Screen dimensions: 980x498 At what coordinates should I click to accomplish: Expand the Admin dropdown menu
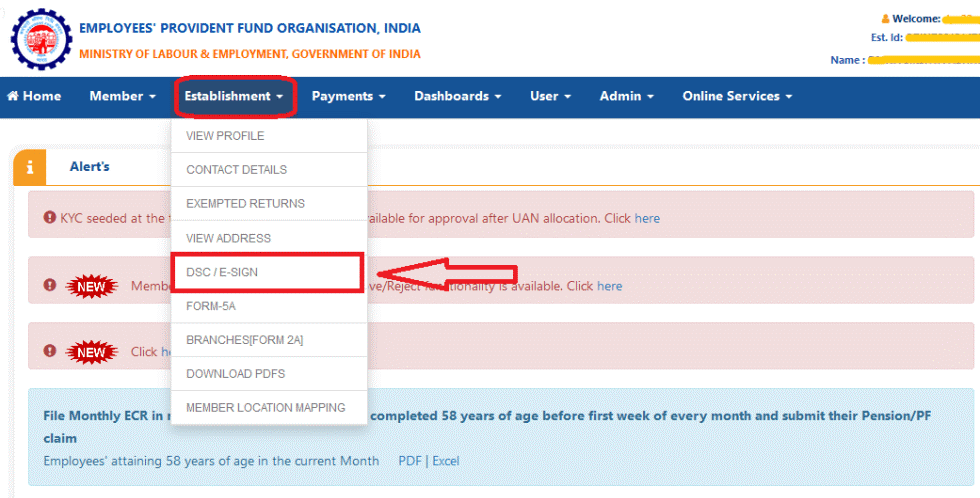[x=627, y=96]
